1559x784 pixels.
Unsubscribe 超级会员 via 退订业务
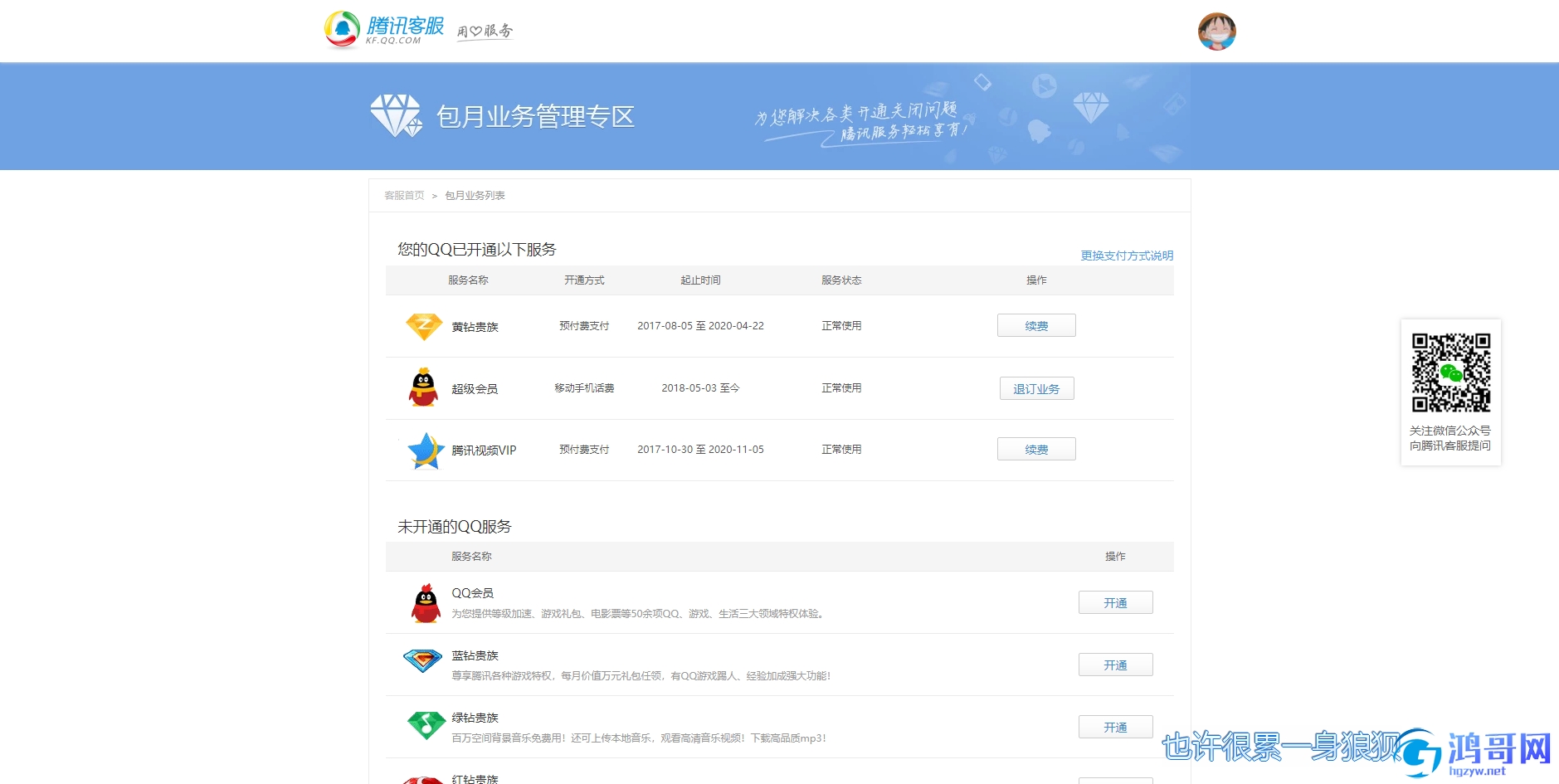[1036, 388]
